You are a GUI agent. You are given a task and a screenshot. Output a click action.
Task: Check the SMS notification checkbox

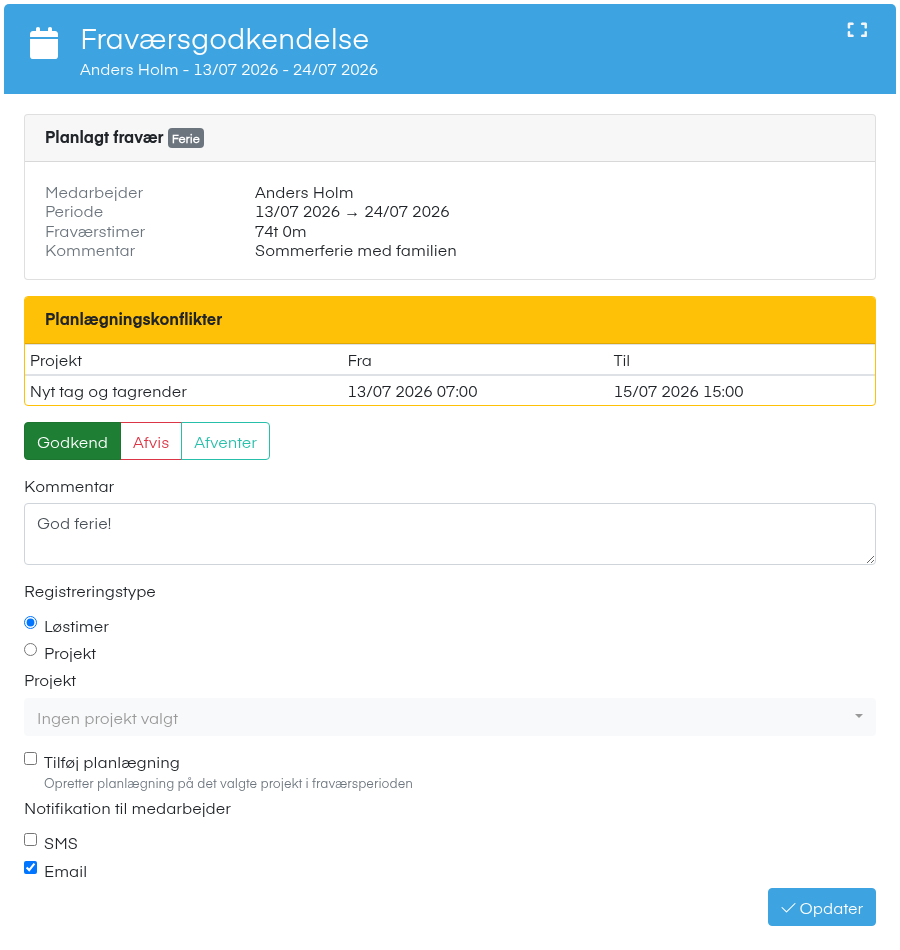[30, 840]
